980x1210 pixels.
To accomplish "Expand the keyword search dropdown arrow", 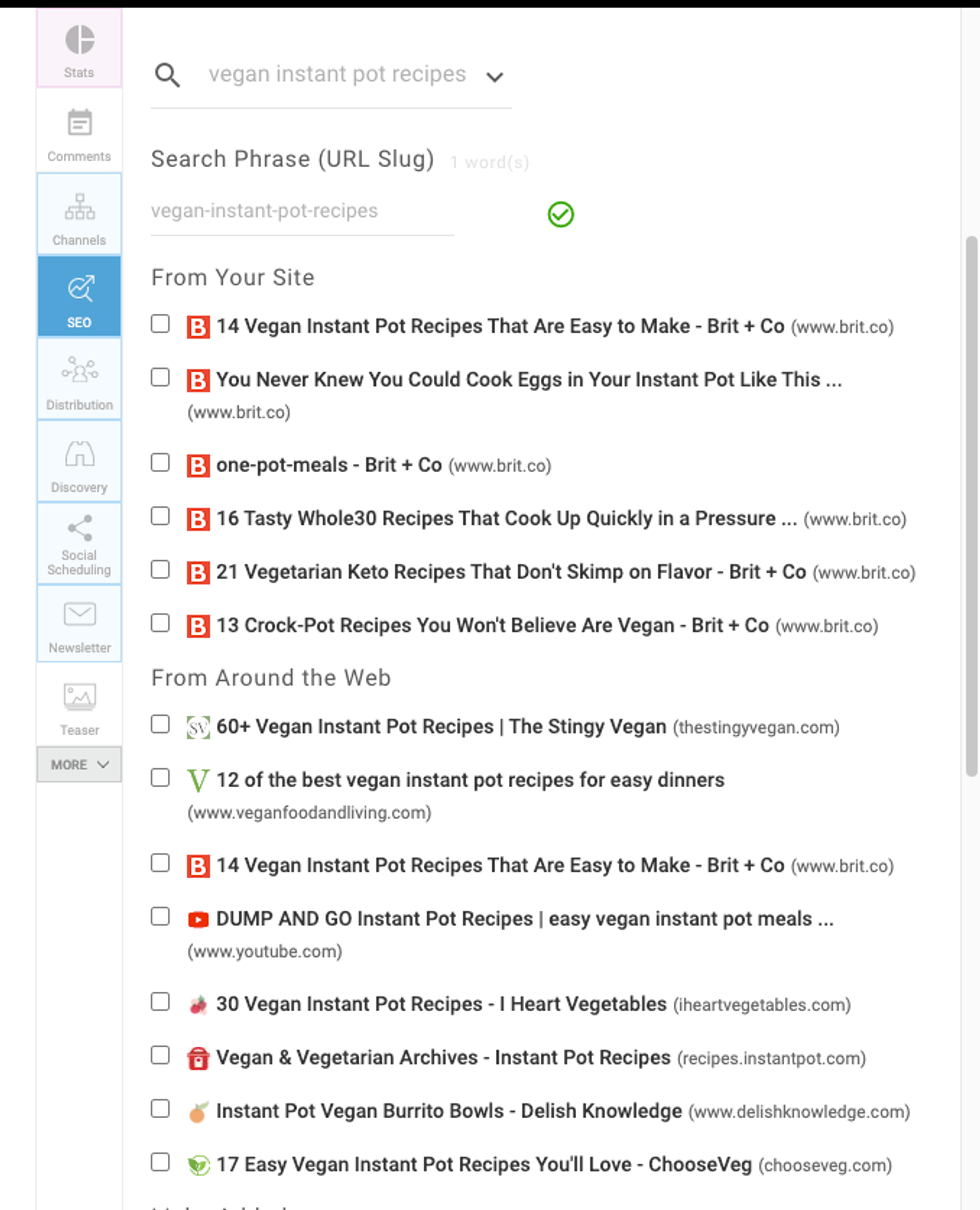I will 494,76.
